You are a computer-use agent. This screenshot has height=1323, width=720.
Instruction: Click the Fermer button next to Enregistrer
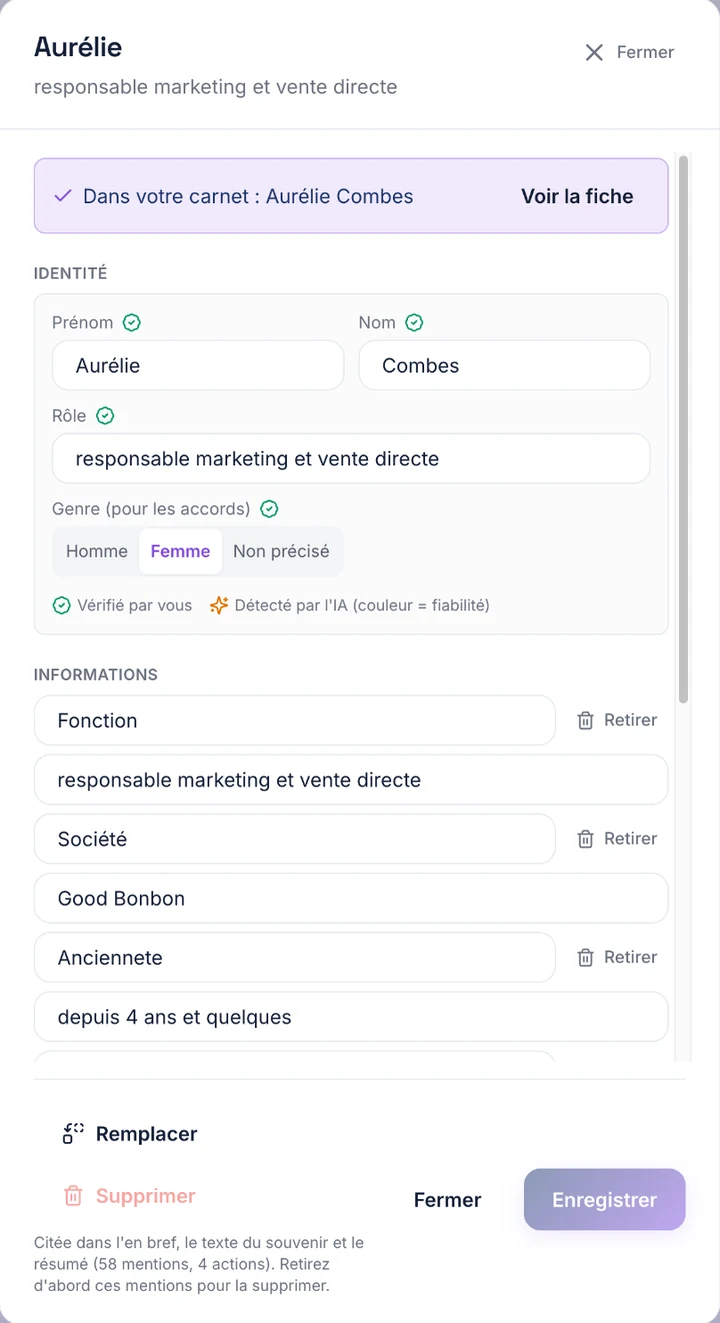pos(448,1200)
